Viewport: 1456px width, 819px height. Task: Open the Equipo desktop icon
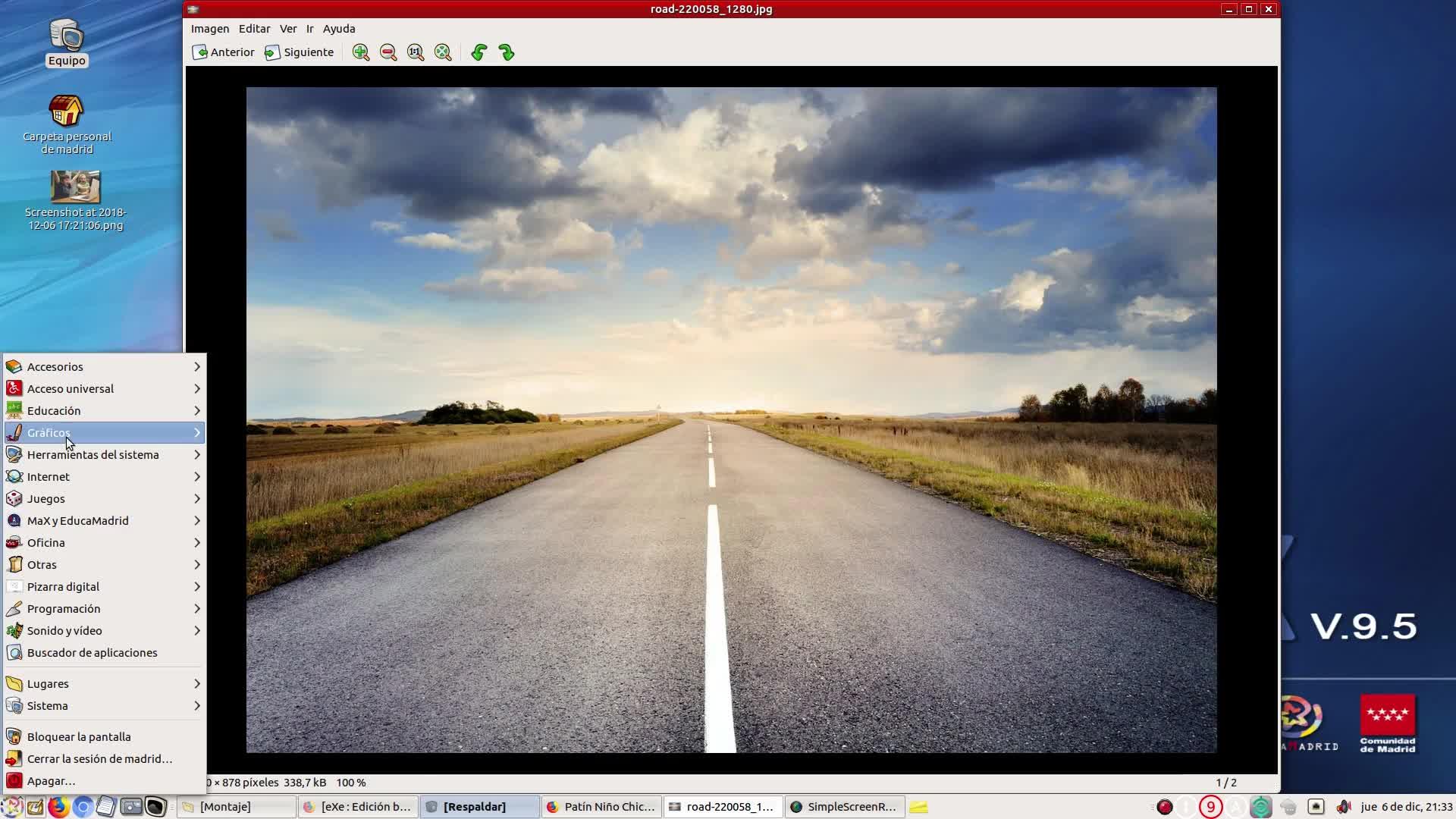click(67, 42)
